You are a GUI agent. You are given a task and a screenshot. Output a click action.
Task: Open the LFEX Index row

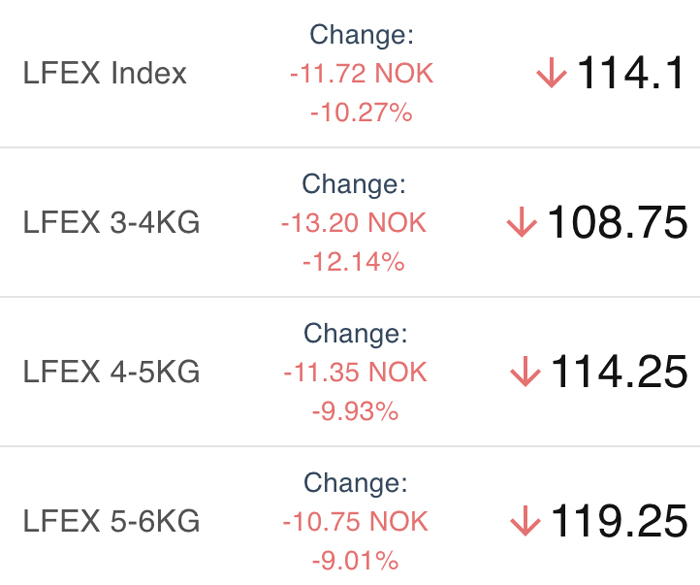(350, 73)
